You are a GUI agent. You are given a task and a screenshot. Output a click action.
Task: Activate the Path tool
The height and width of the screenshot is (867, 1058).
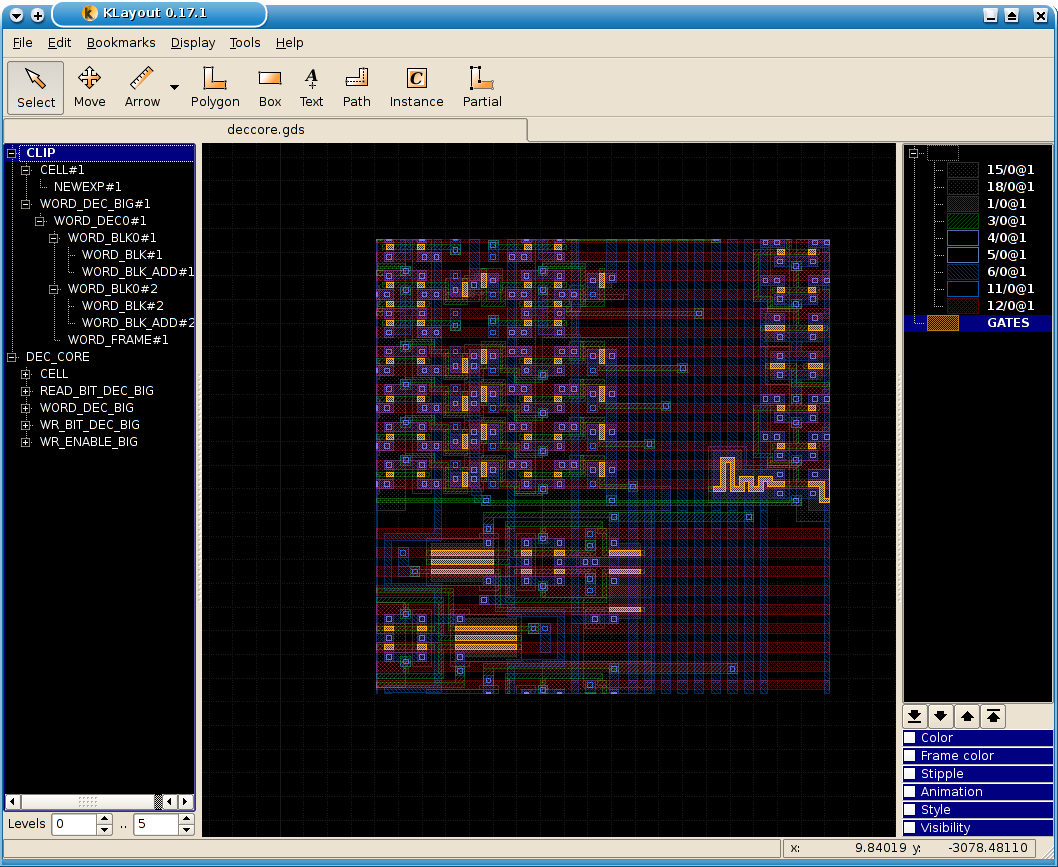(x=356, y=87)
